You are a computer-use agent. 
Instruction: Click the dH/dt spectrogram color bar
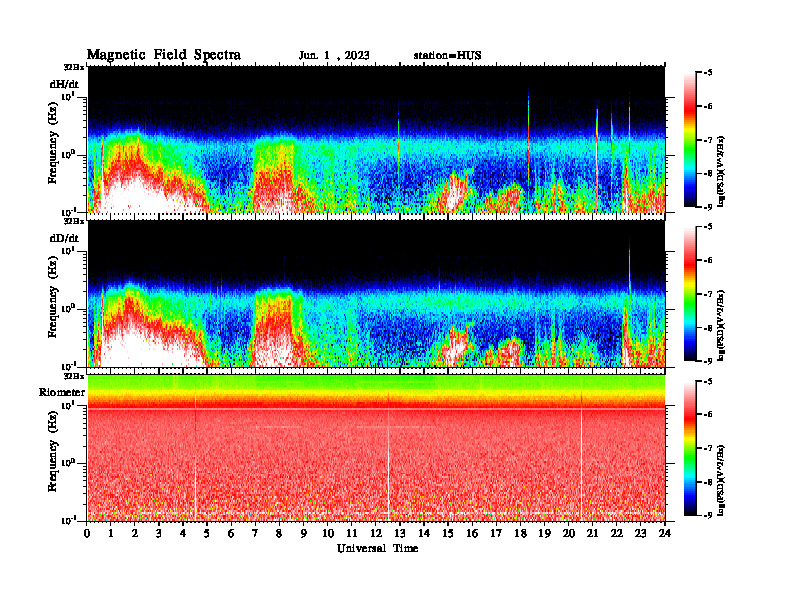(690, 139)
